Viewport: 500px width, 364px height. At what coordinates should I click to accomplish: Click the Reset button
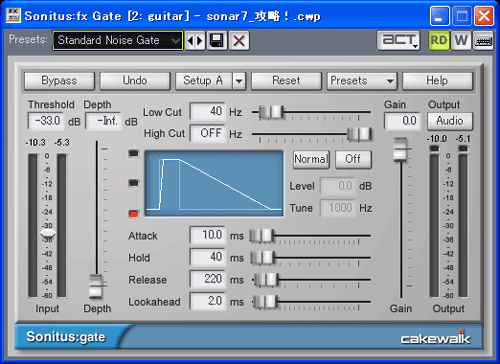tap(286, 81)
